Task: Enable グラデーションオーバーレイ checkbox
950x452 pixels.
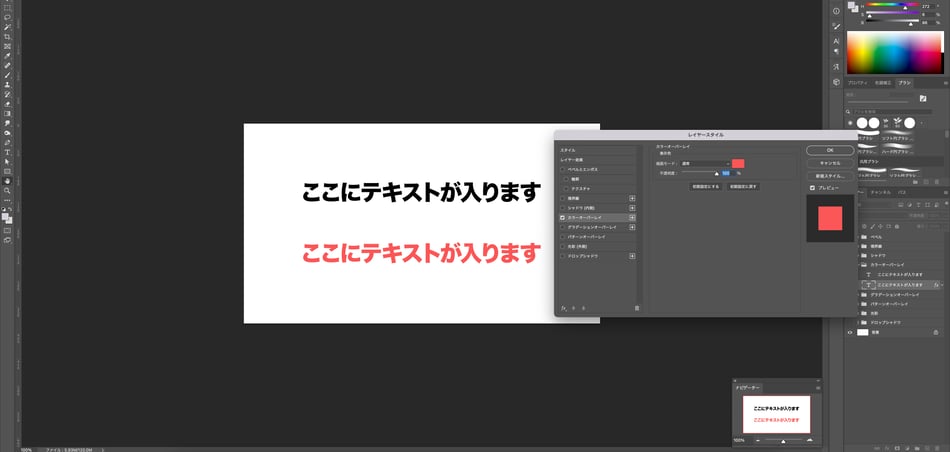Action: point(562,227)
